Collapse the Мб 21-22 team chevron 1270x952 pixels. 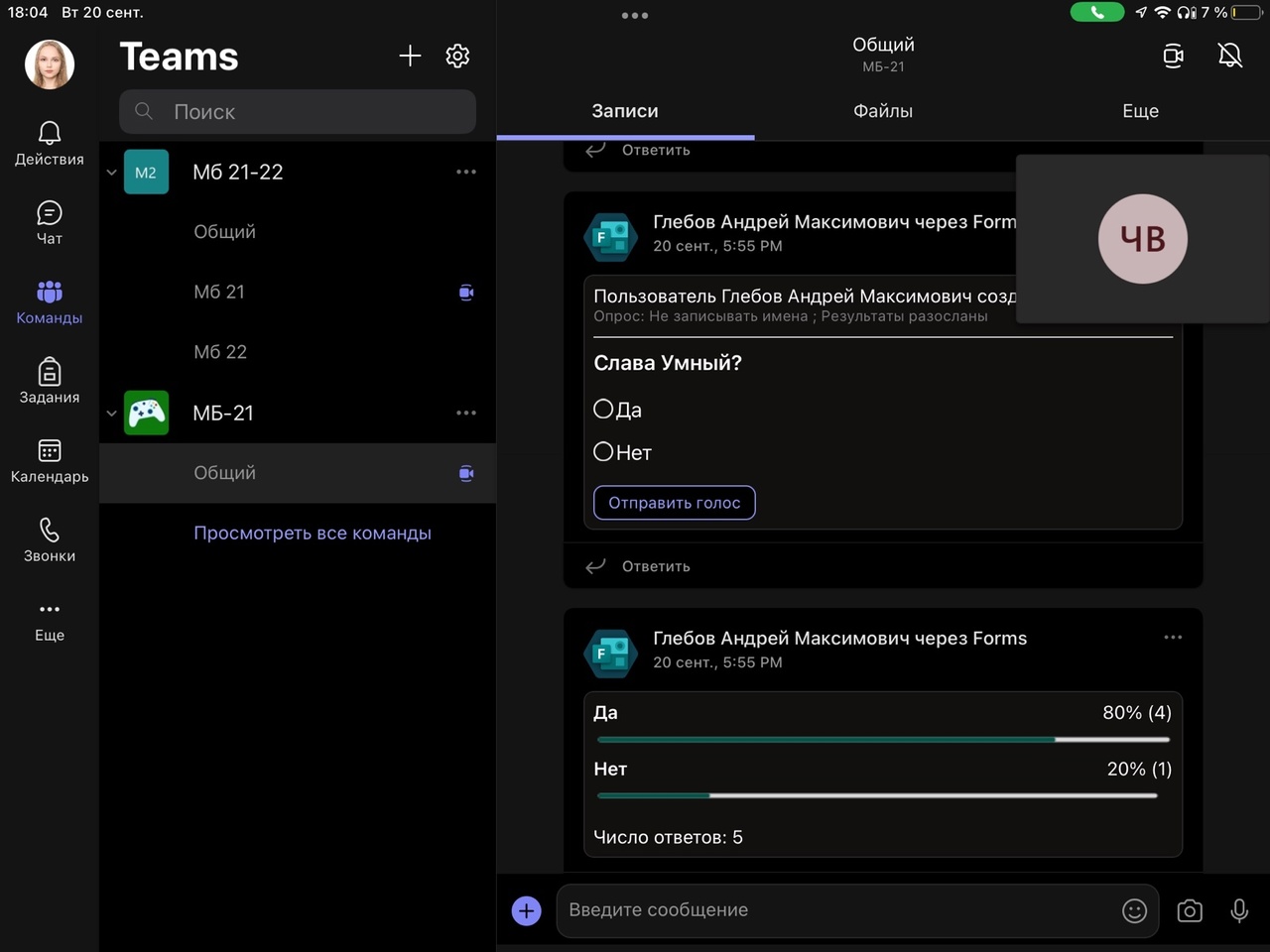(x=111, y=173)
